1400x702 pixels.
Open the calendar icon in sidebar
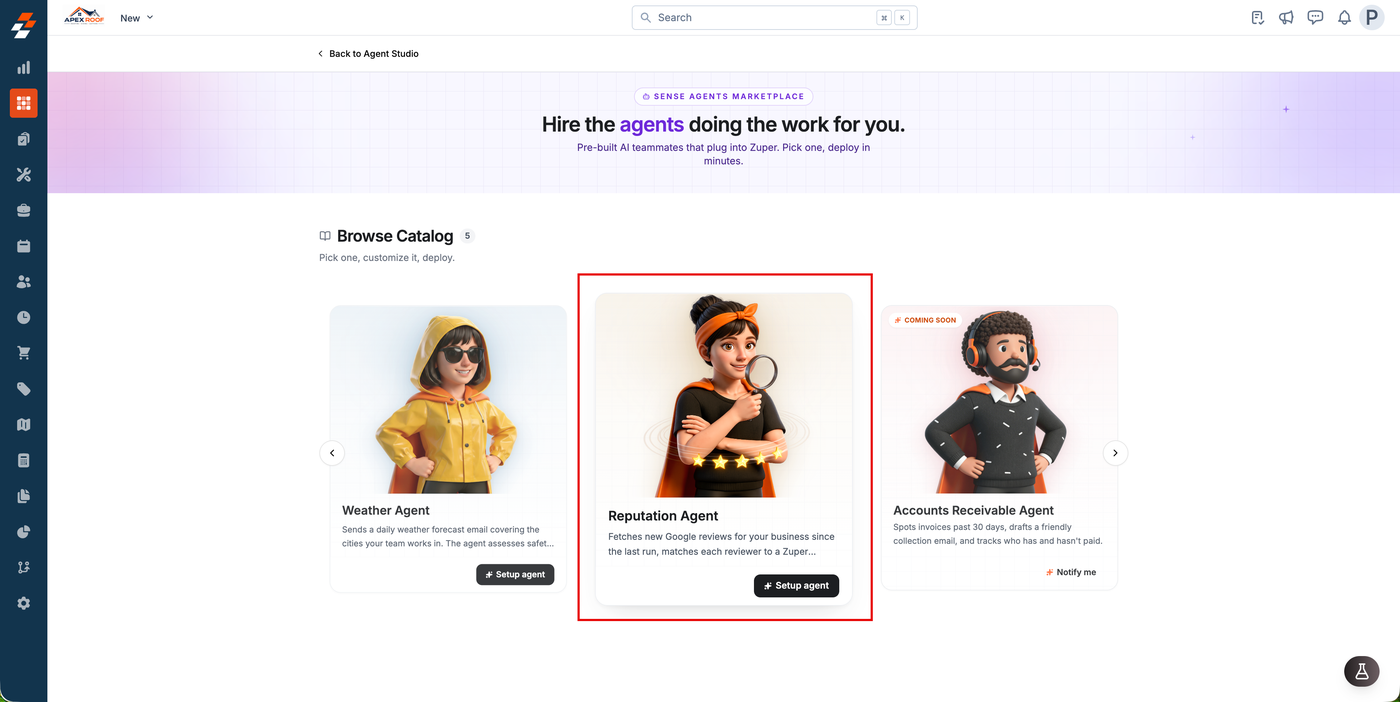click(x=24, y=246)
